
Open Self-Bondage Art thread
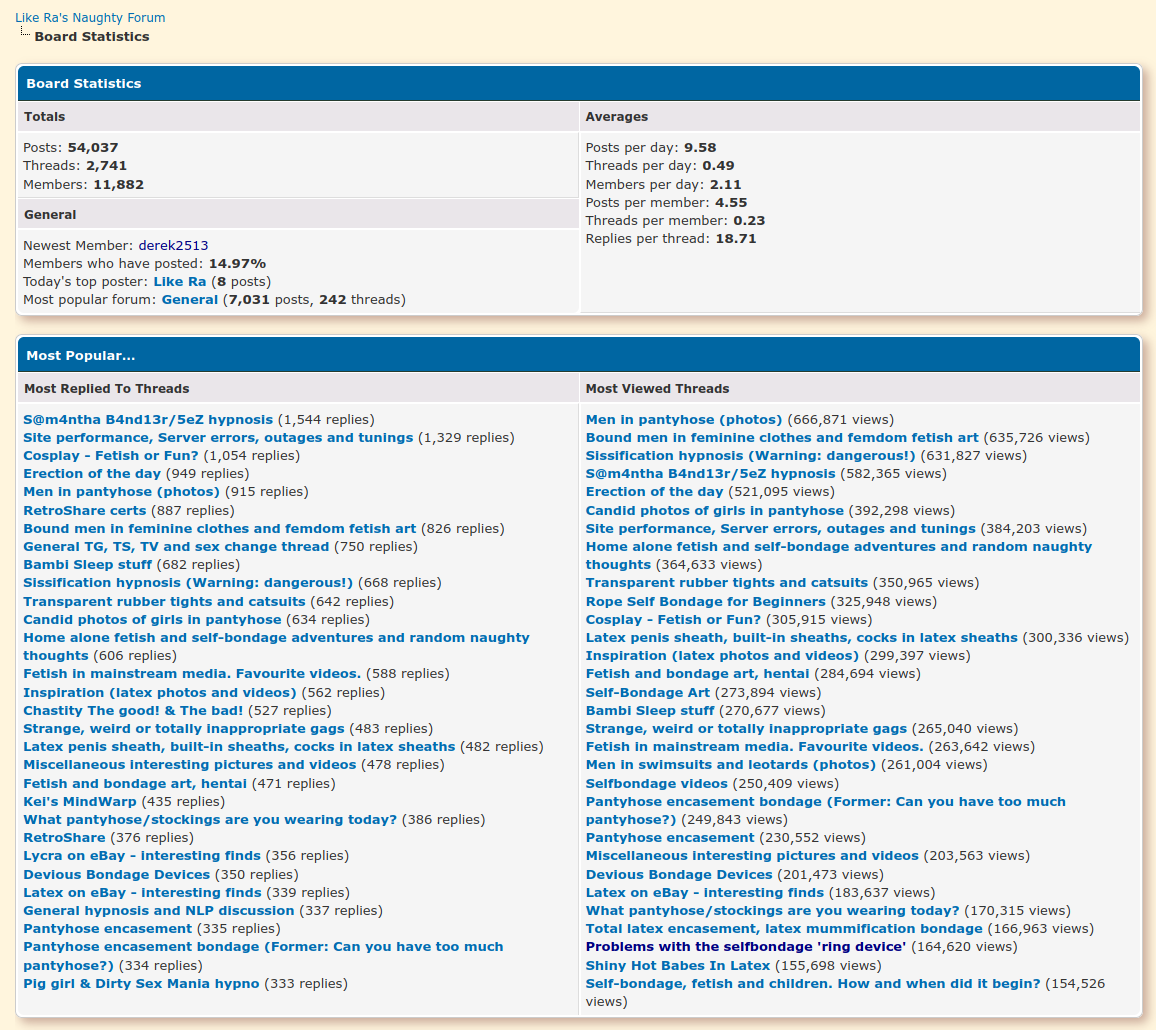pos(647,693)
